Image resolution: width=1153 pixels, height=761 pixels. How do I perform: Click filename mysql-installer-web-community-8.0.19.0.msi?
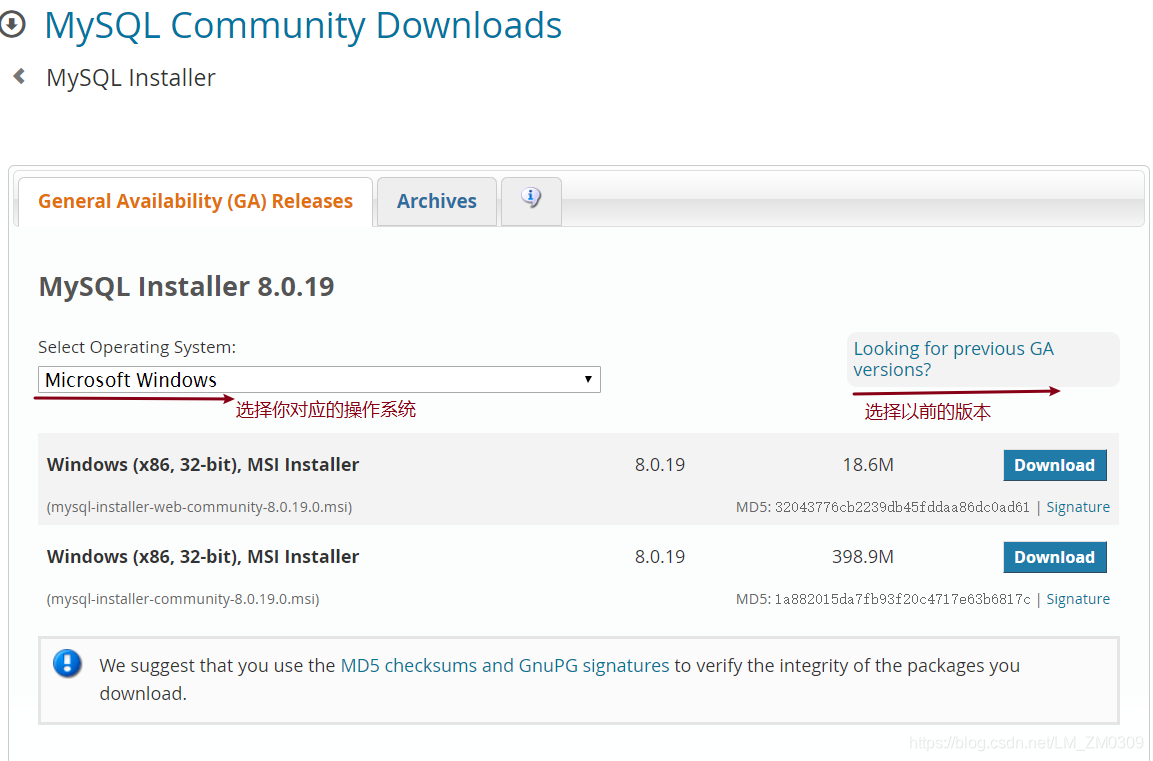pos(199,507)
